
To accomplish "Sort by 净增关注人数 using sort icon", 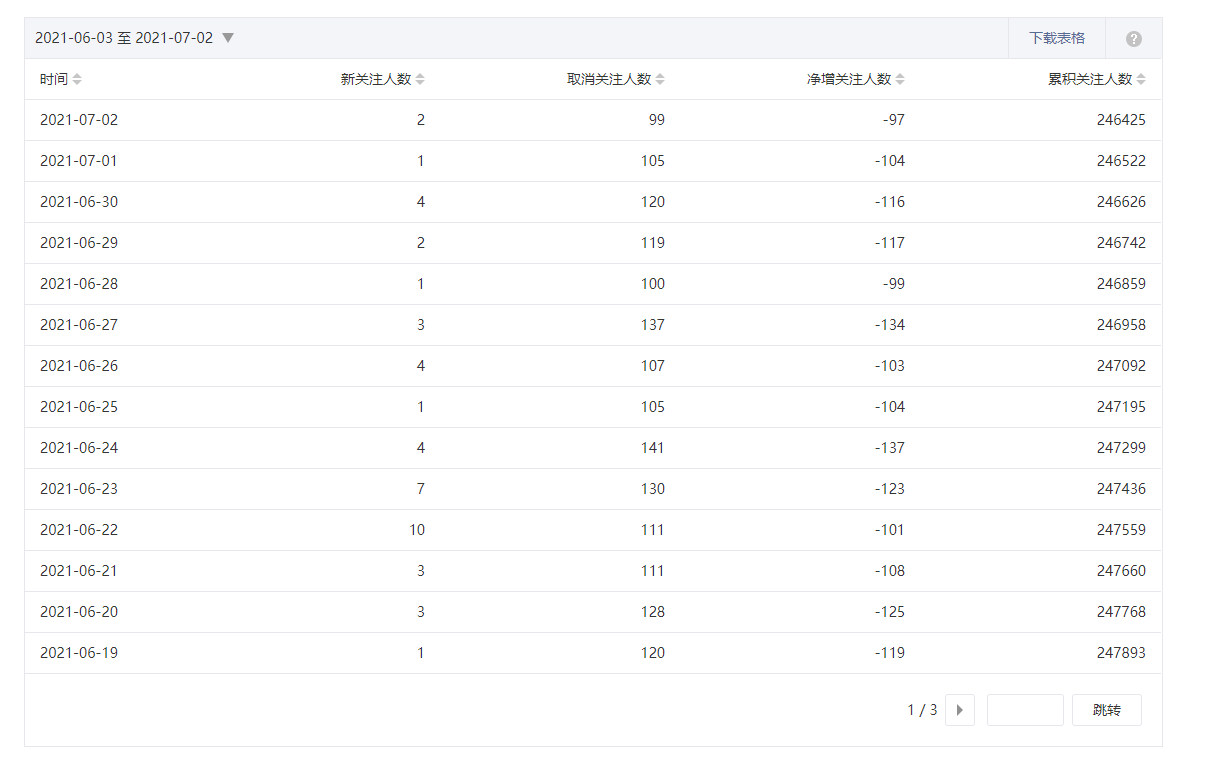I will [900, 80].
